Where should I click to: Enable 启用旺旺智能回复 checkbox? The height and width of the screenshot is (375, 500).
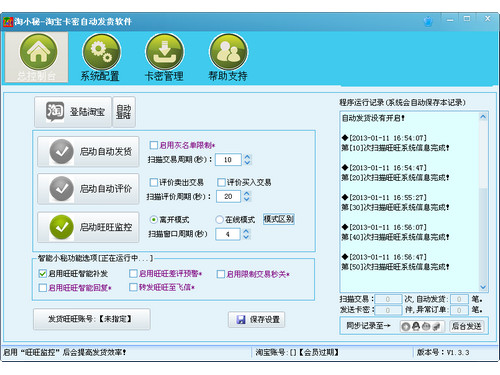coord(42,288)
